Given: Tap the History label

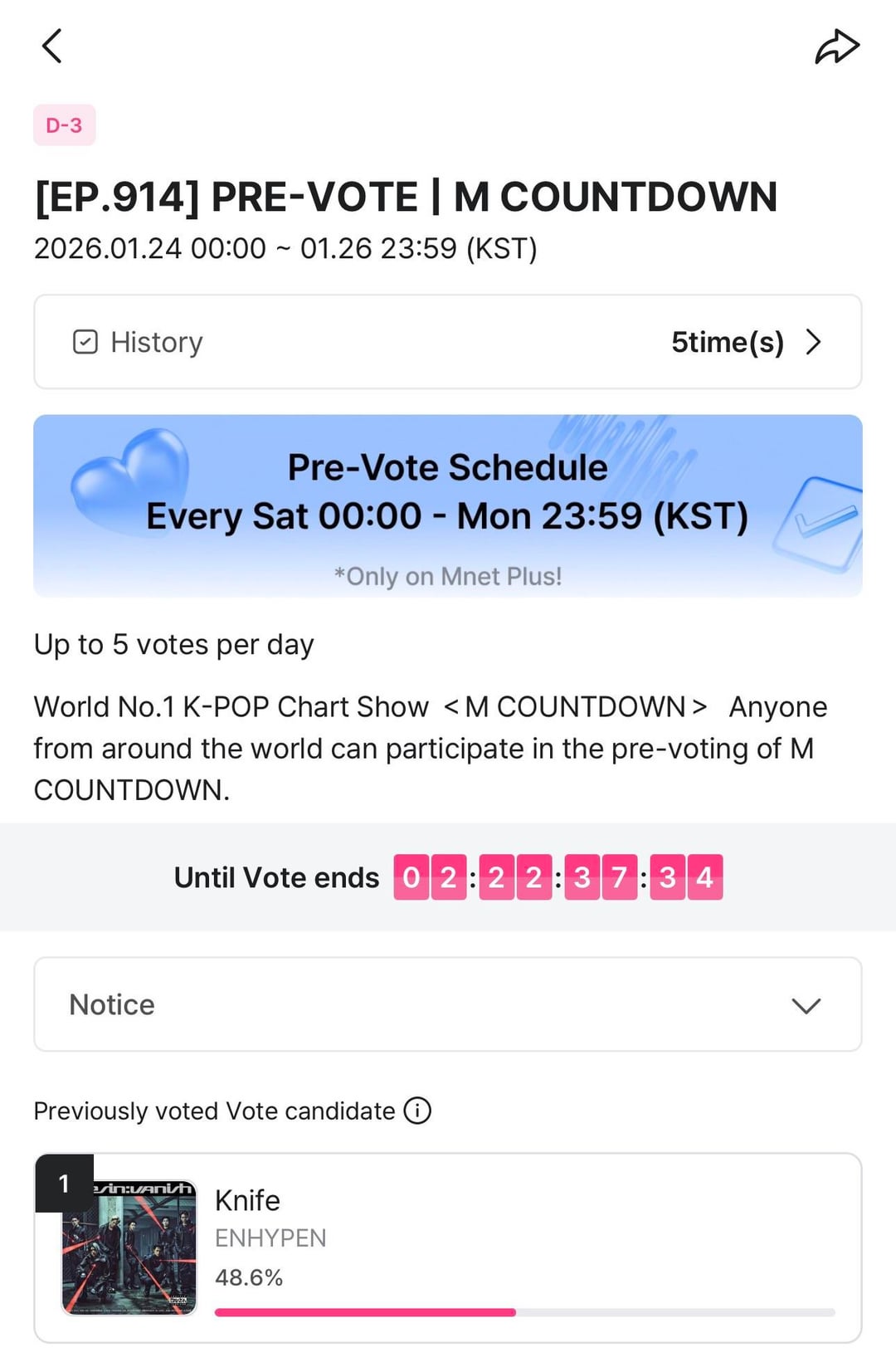Looking at the screenshot, I should (x=157, y=342).
